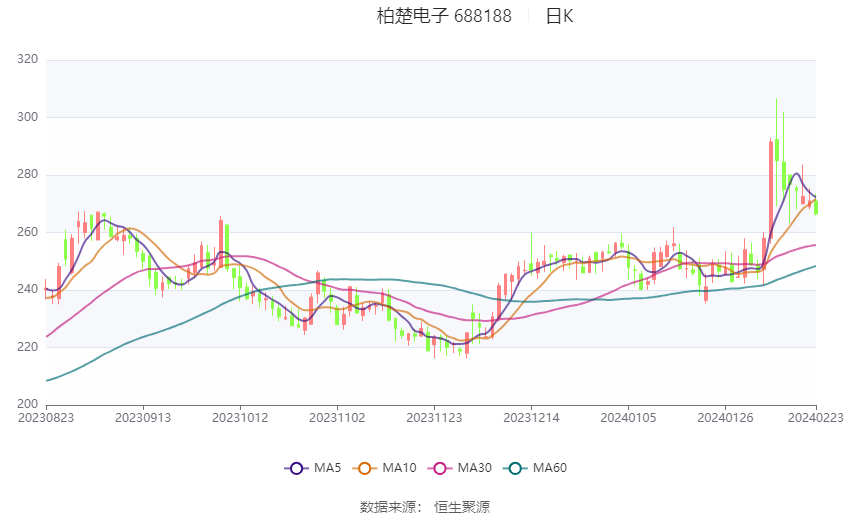Click the 20240105 x-axis date label
Image resolution: width=850 pixels, height=517 pixels.
tap(628, 418)
